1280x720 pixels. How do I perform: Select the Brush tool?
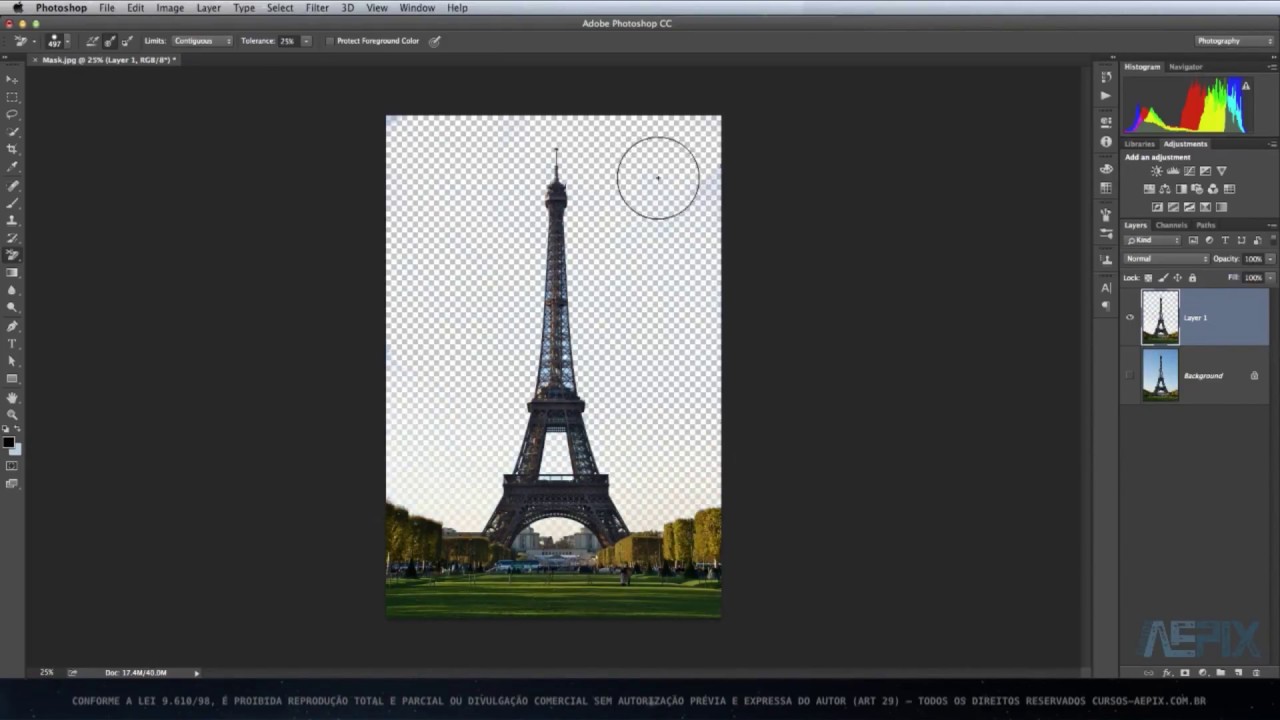tap(12, 203)
